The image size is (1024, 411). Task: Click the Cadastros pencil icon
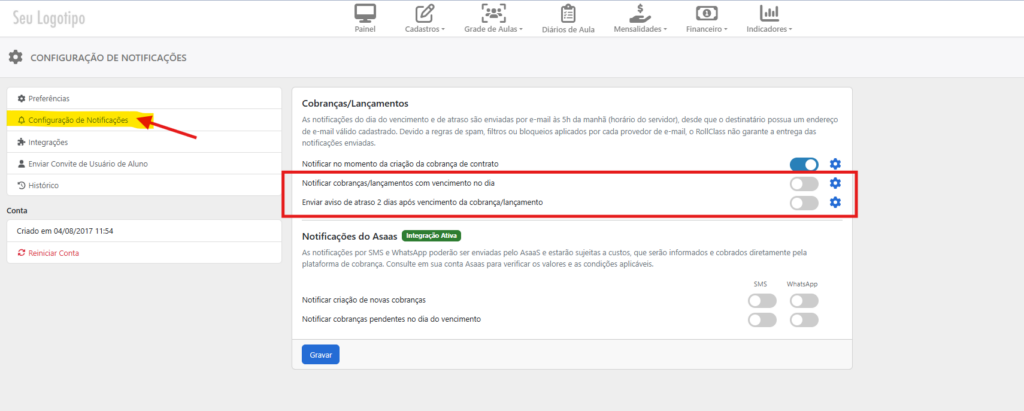point(424,13)
